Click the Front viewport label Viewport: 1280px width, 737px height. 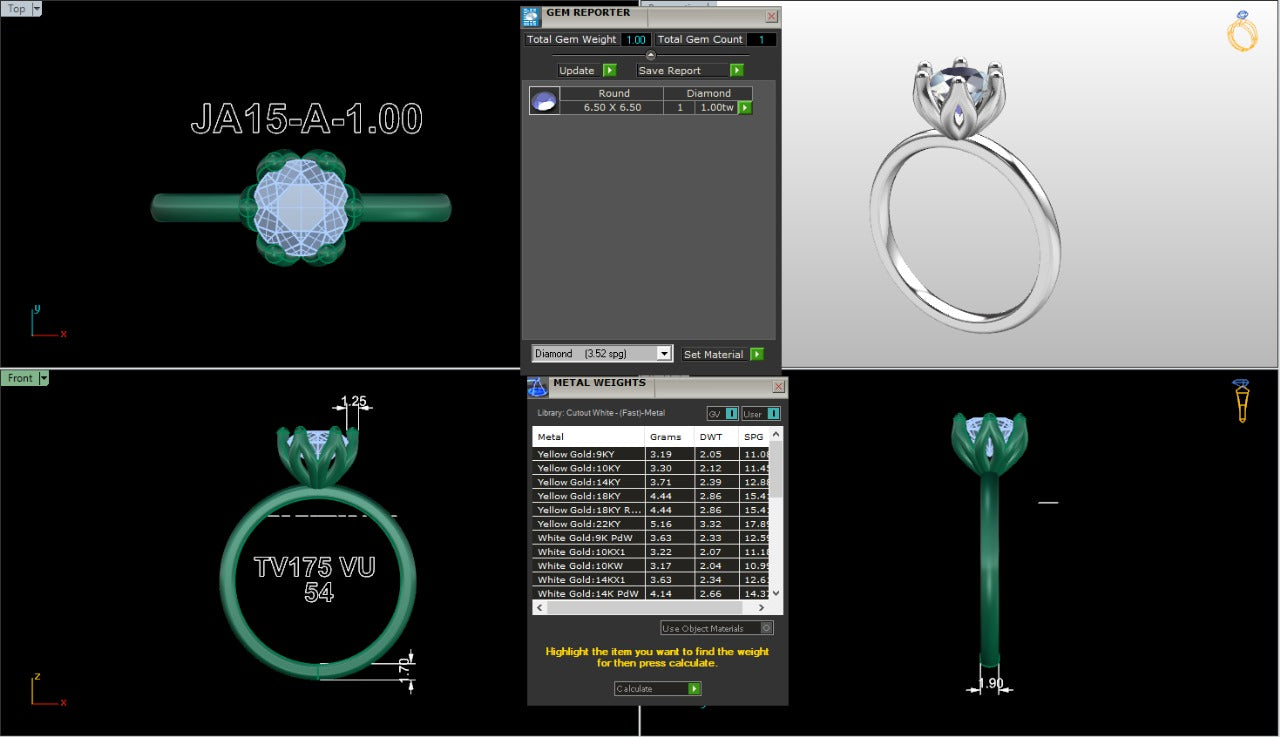[x=20, y=378]
